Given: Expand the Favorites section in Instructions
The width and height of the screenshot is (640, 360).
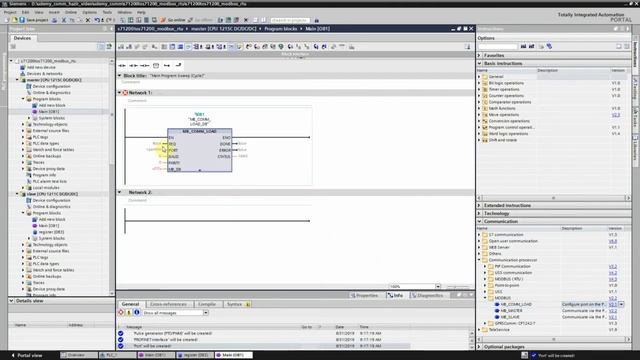Looking at the screenshot, I should click(480, 55).
